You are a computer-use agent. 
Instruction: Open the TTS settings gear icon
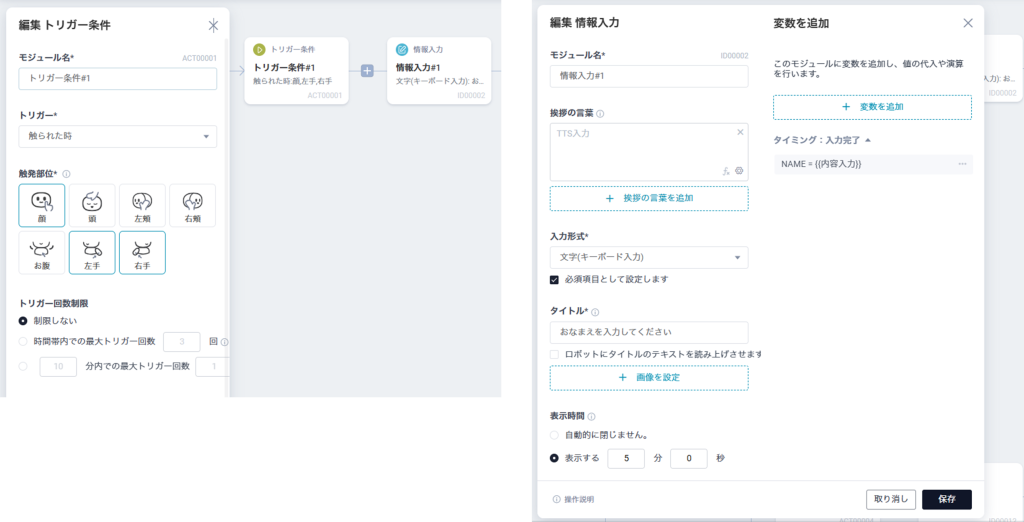click(739, 171)
